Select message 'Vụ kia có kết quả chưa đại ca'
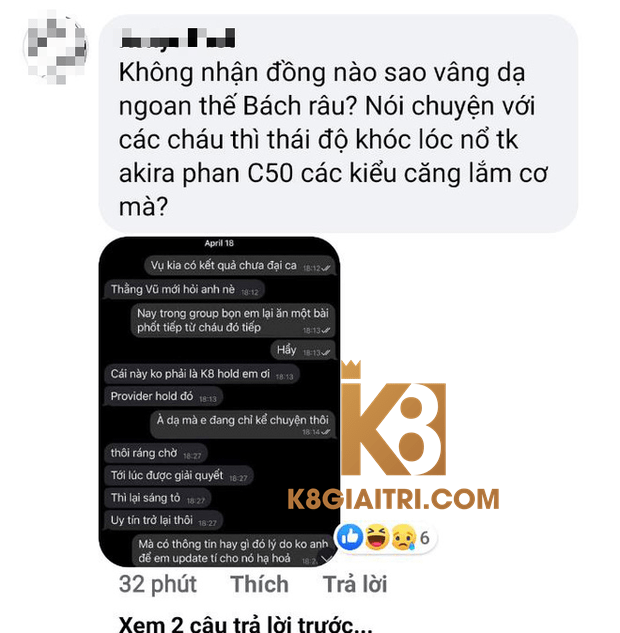Screen dimensions: 620x633 (x=240, y=266)
